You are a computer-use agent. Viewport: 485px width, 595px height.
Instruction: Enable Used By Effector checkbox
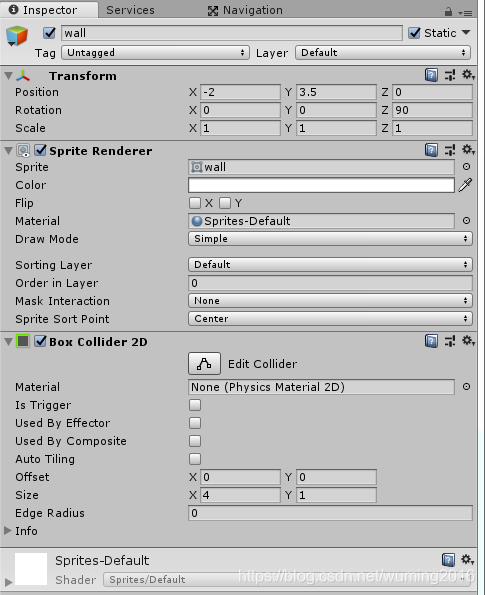195,423
